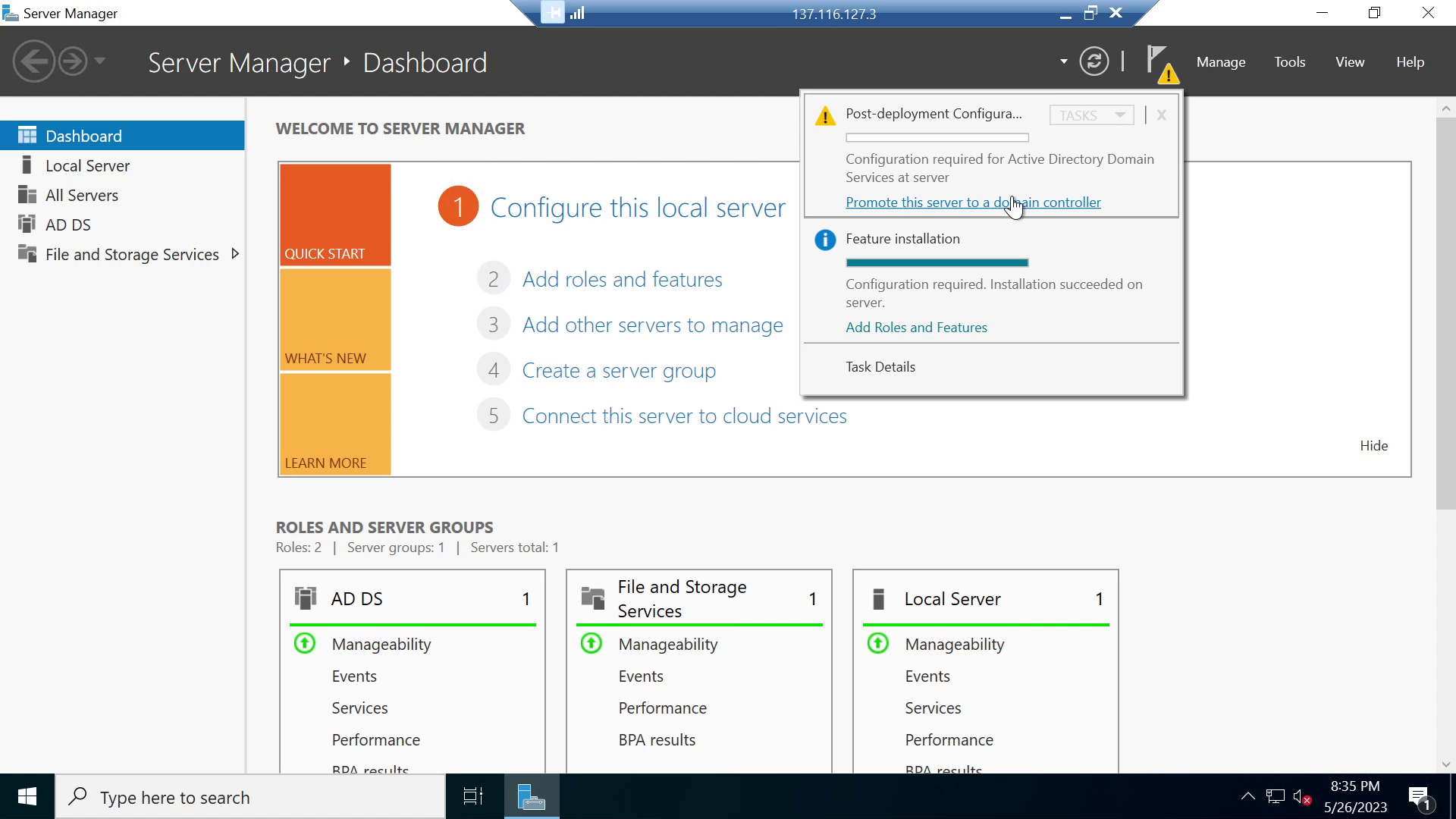Open Events in the Local Server tile
Image resolution: width=1456 pixels, height=819 pixels.
927,676
